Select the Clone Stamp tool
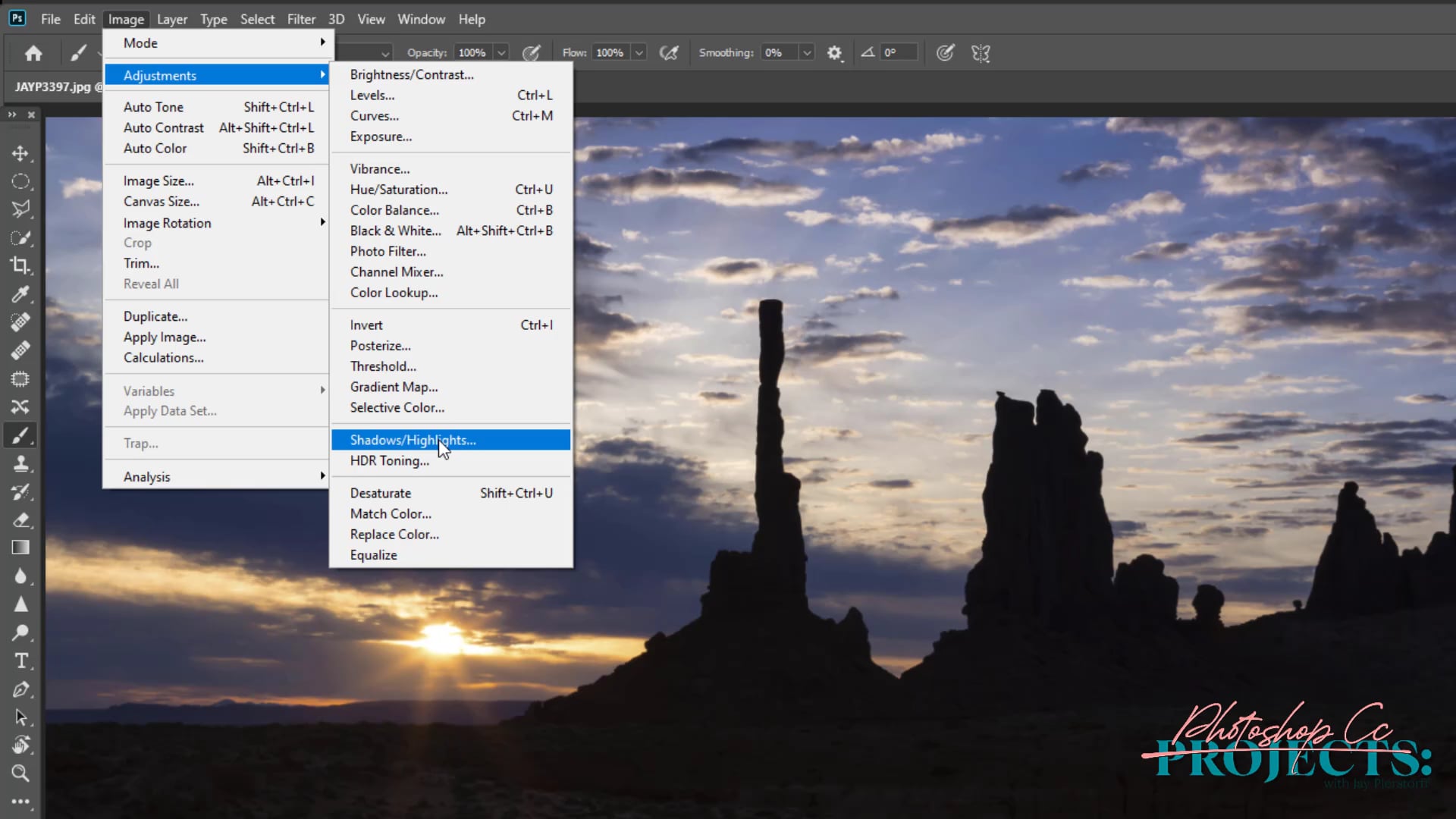1456x819 pixels. 20,463
